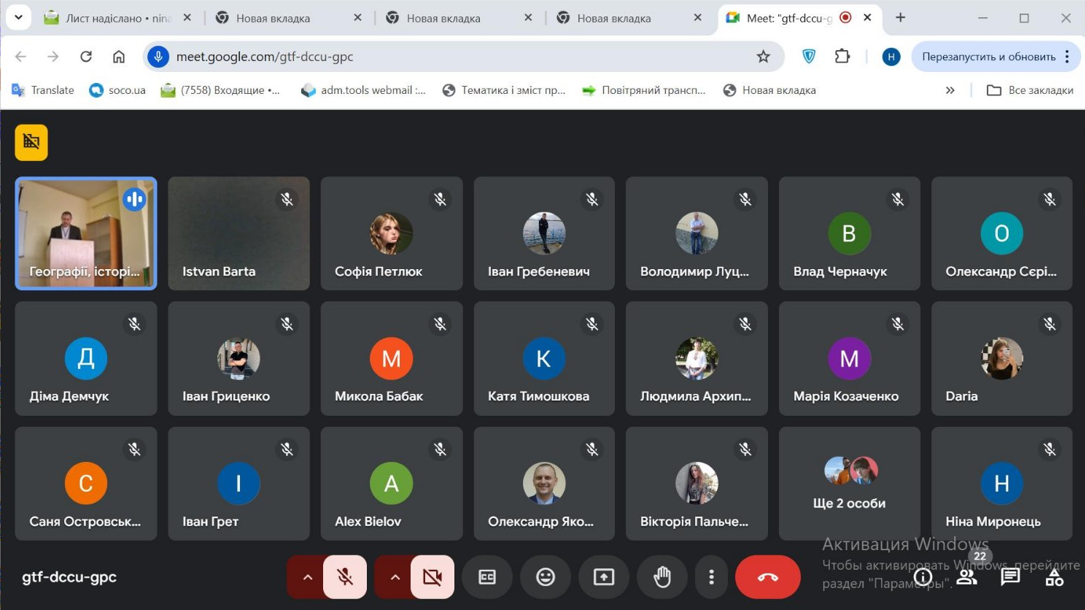The width and height of the screenshot is (1085, 610).
Task: Switch to the third Новая вкладка tab
Action: [628, 18]
